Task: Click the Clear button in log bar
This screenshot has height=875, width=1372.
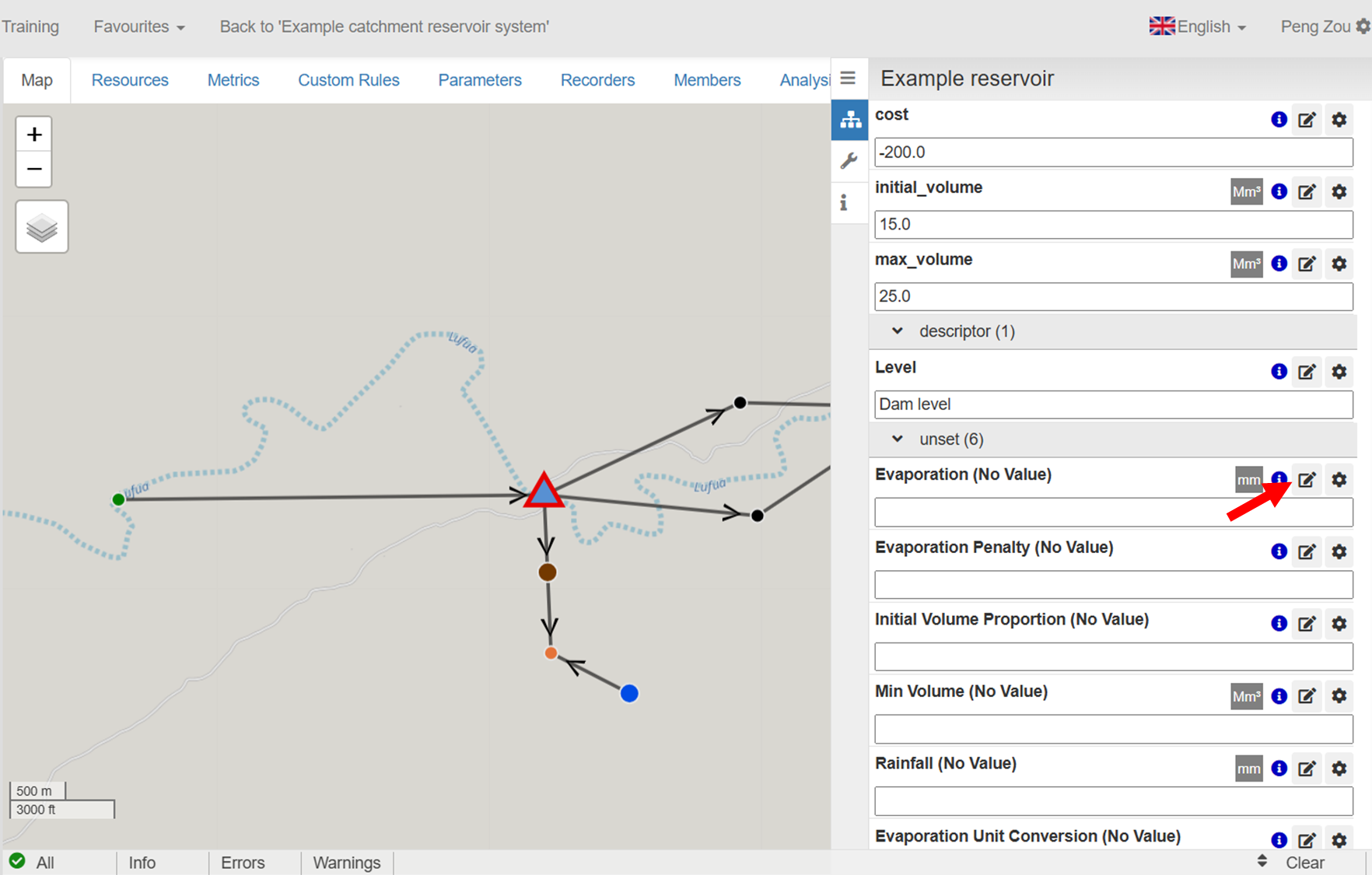Action: [1304, 863]
